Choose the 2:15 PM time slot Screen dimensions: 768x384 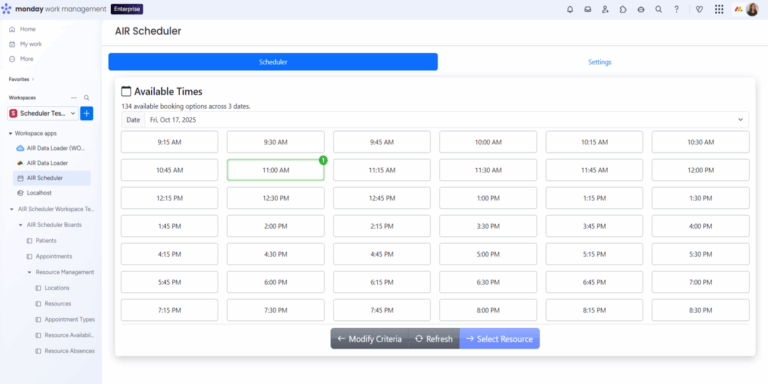tap(382, 226)
